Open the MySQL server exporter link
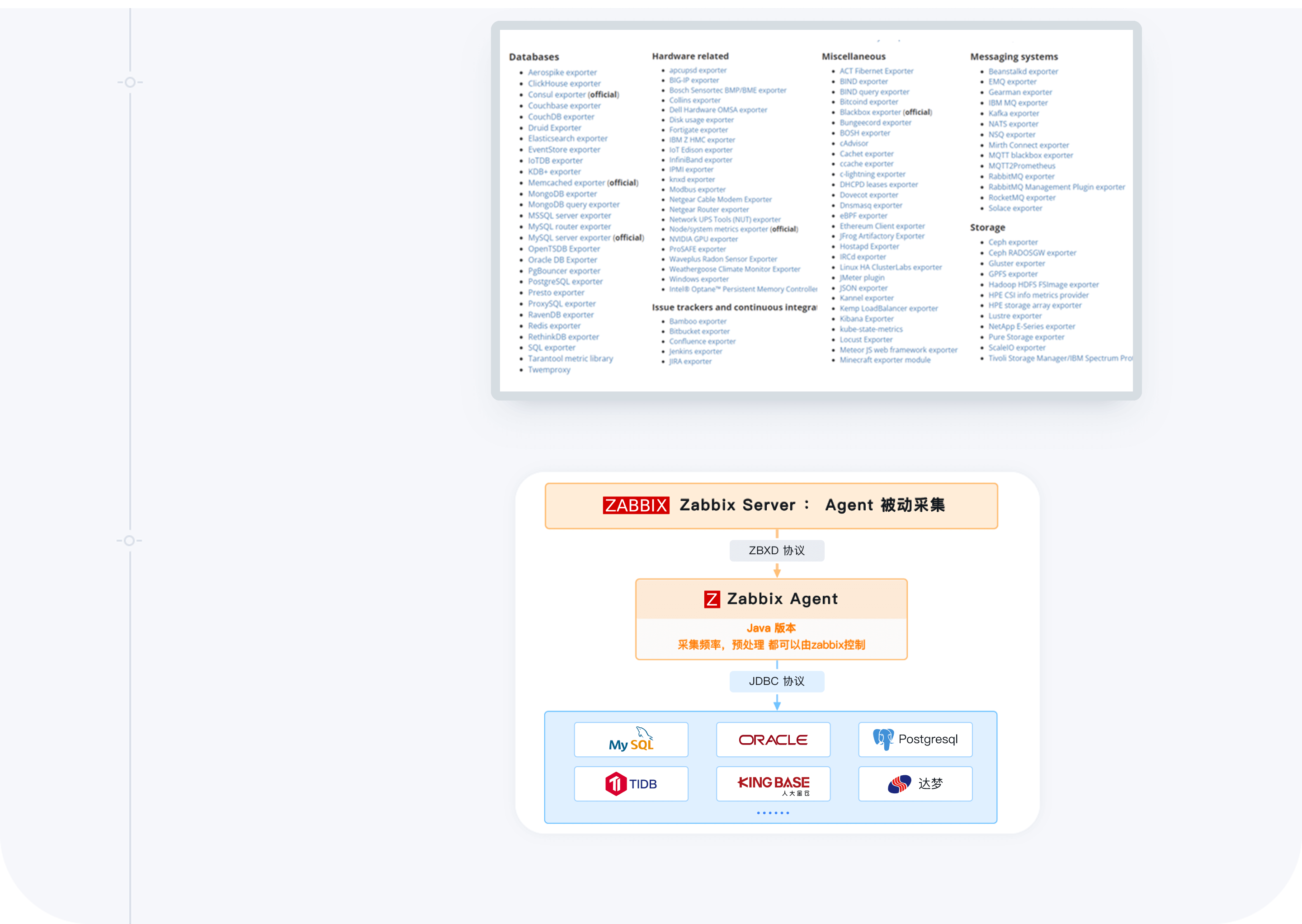Screen dimensions: 1302x924 569,238
